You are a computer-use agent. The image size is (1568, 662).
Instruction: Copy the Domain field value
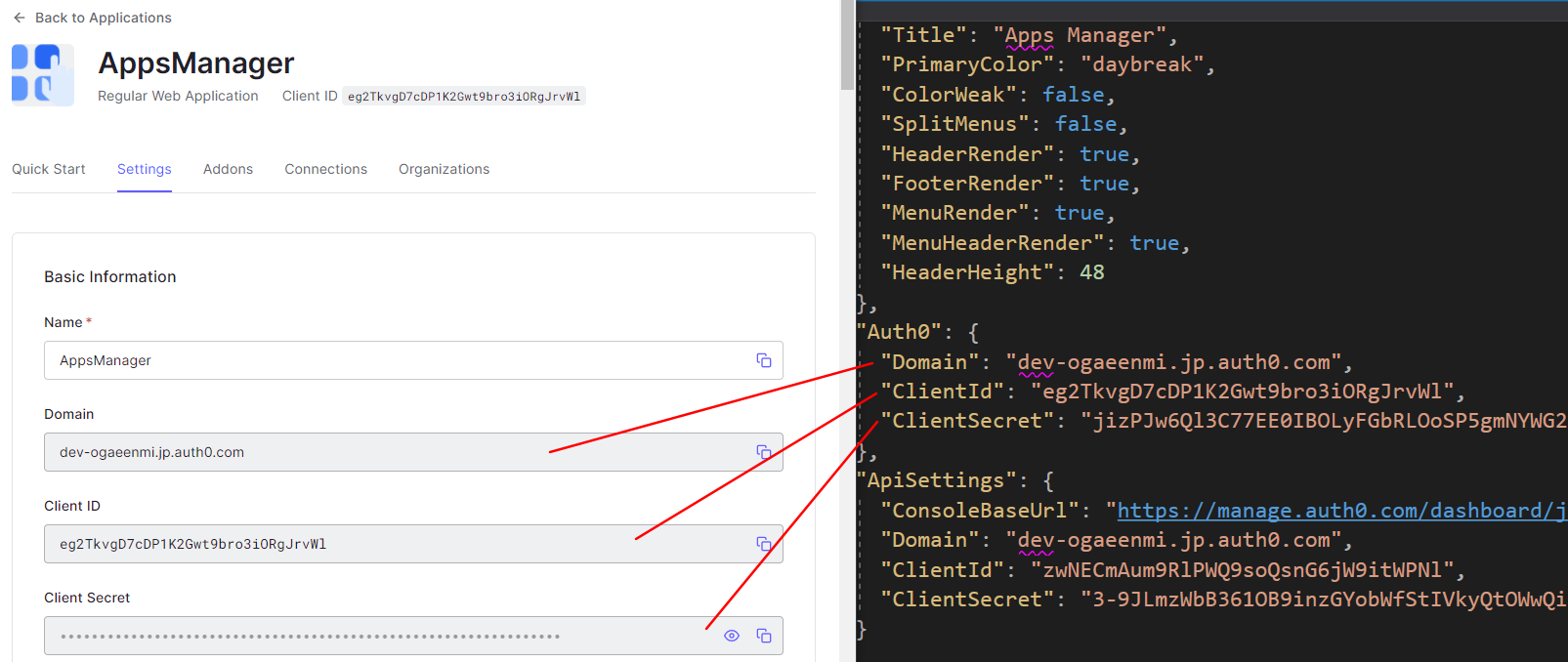[x=764, y=452]
